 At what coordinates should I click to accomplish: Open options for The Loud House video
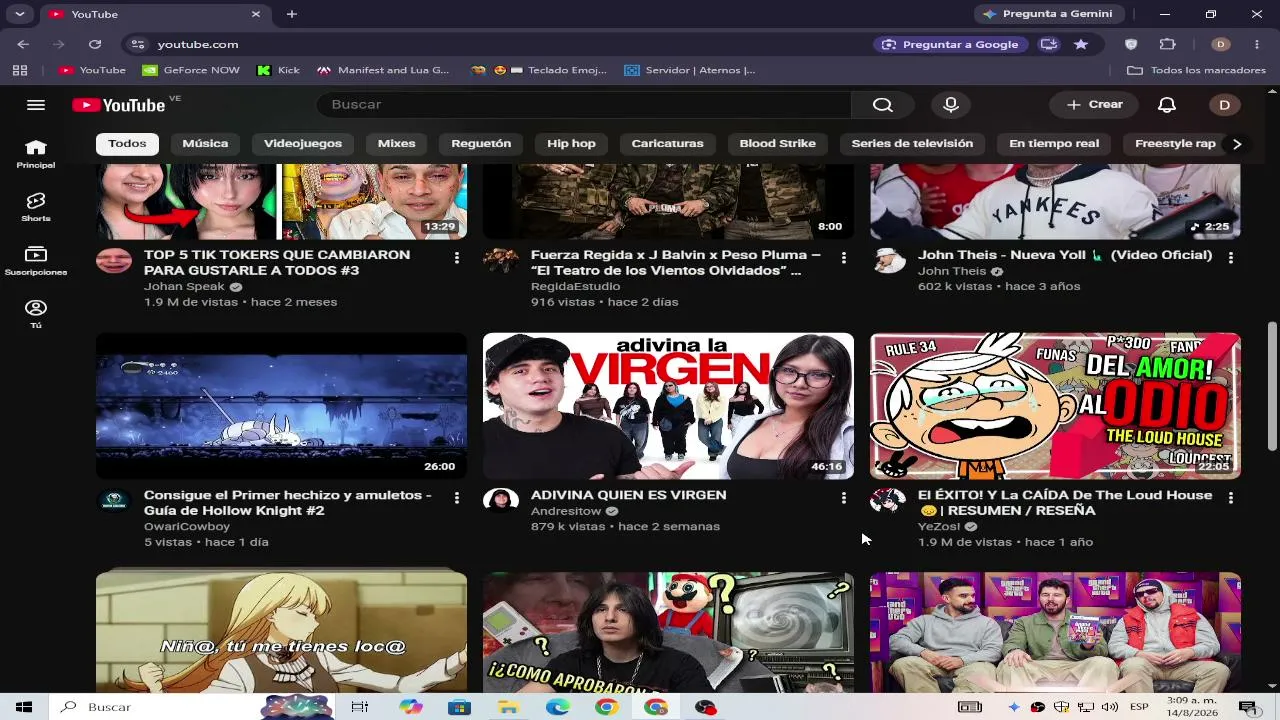point(1231,498)
